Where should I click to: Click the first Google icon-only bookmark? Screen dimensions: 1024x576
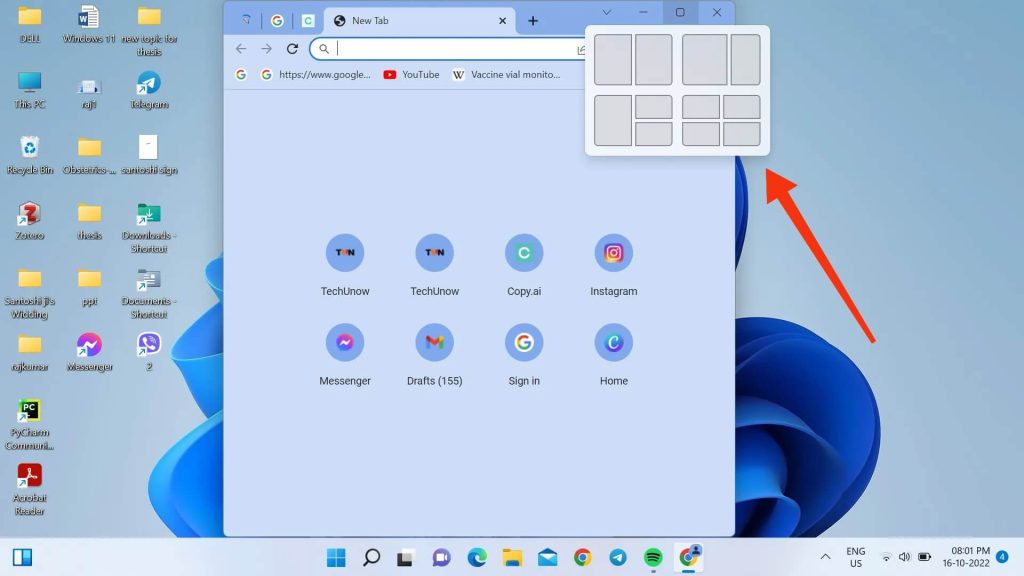point(241,74)
